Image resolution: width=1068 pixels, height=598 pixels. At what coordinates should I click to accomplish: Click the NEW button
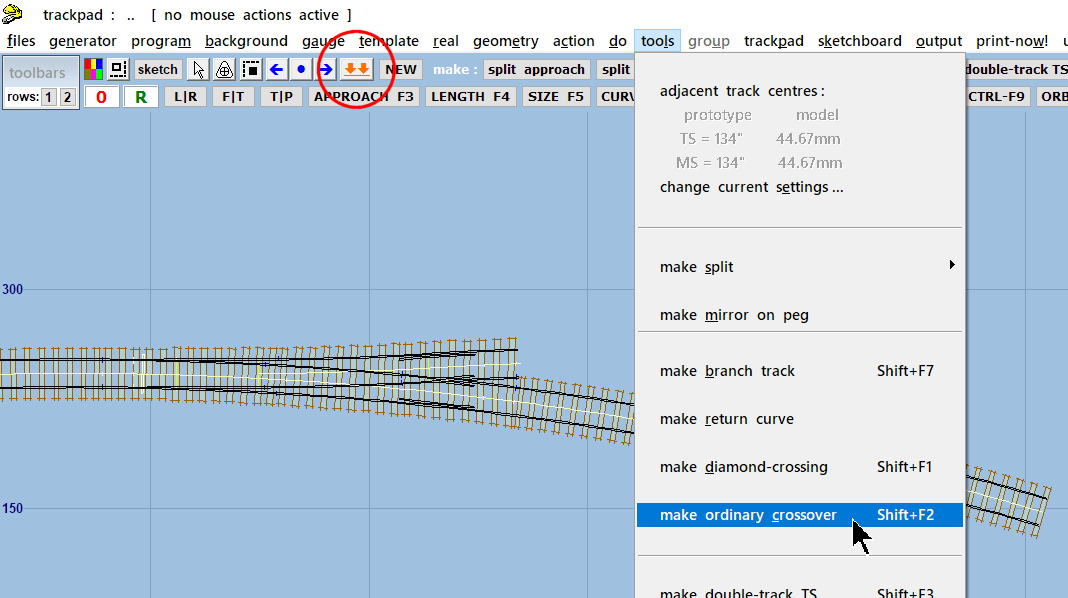pos(400,69)
